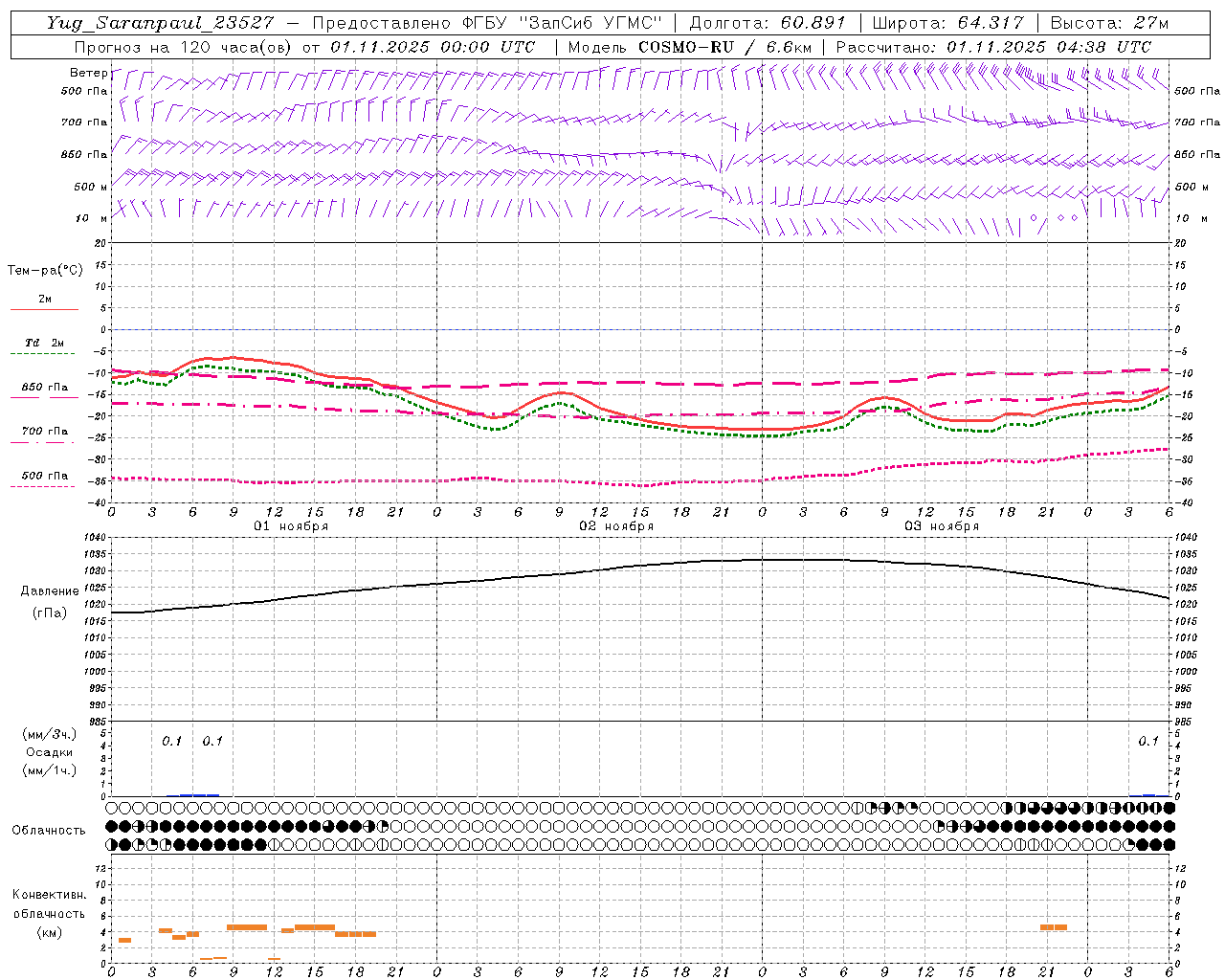
Task: Click the orange convective bar near hour 21 on 03 ноября
Action: click(x=1054, y=927)
